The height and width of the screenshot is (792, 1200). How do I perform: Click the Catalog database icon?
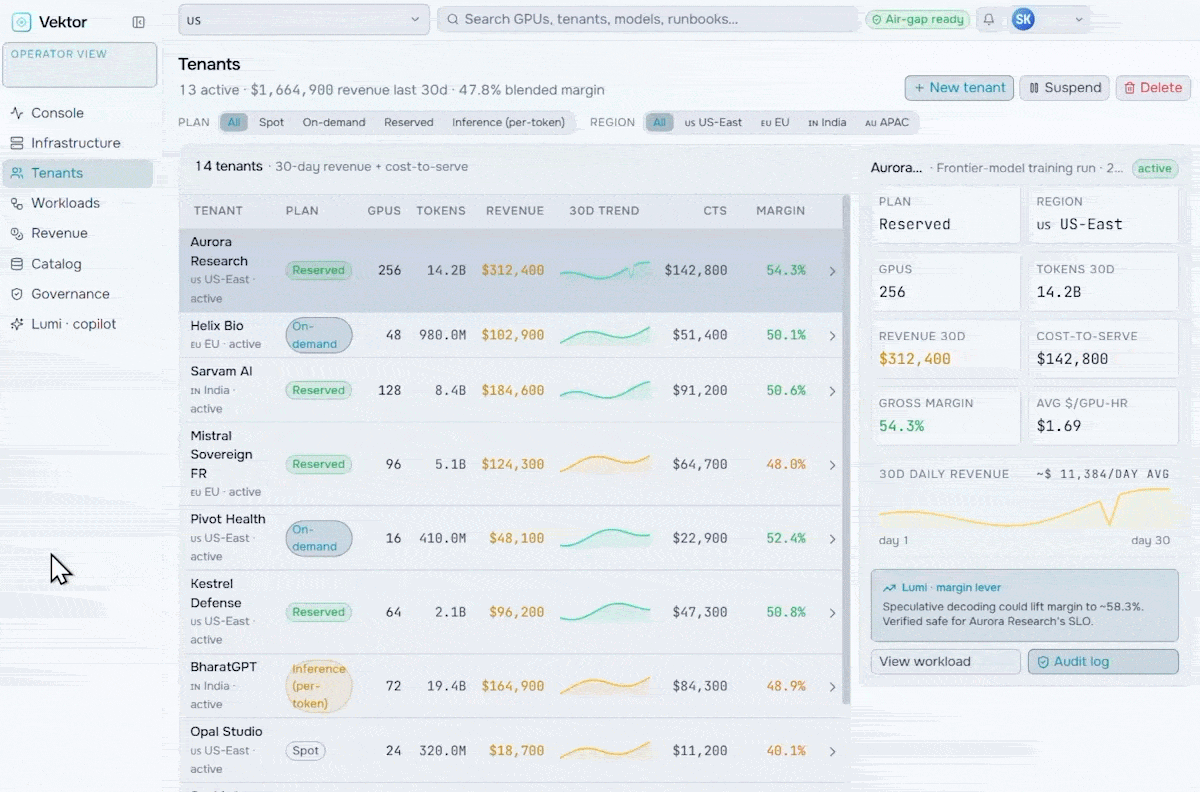point(17,264)
